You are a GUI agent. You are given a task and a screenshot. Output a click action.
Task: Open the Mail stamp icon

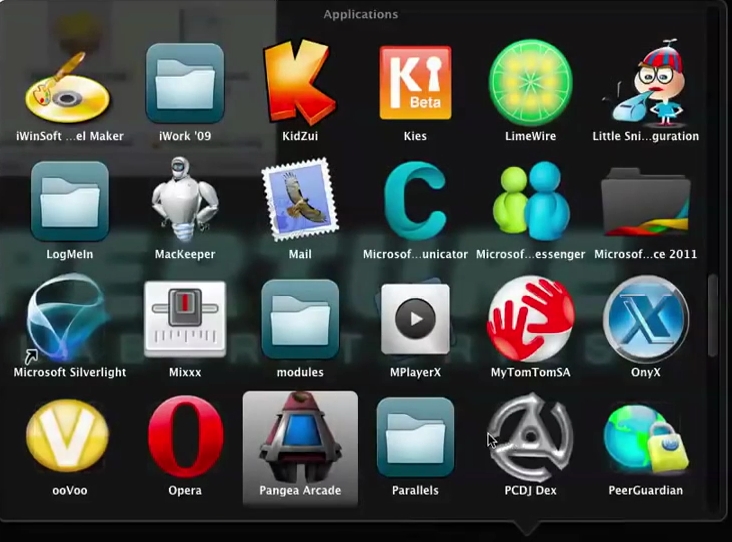tap(300, 200)
